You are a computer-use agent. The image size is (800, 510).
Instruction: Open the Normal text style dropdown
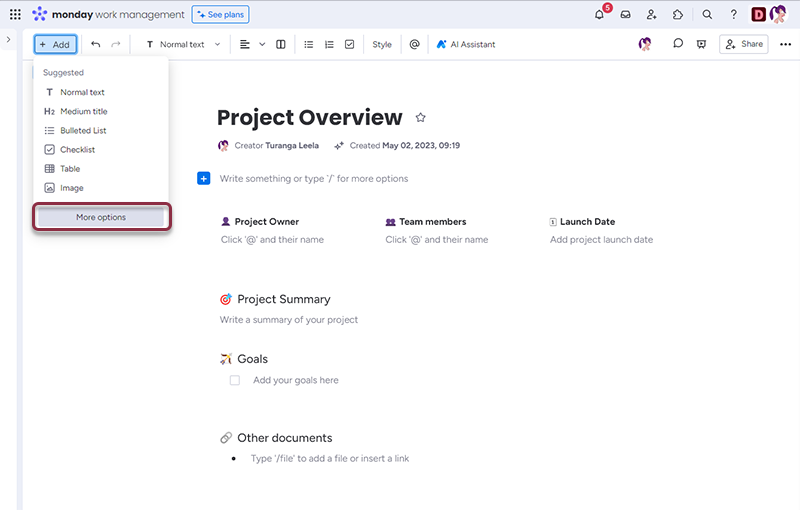[x=183, y=44]
